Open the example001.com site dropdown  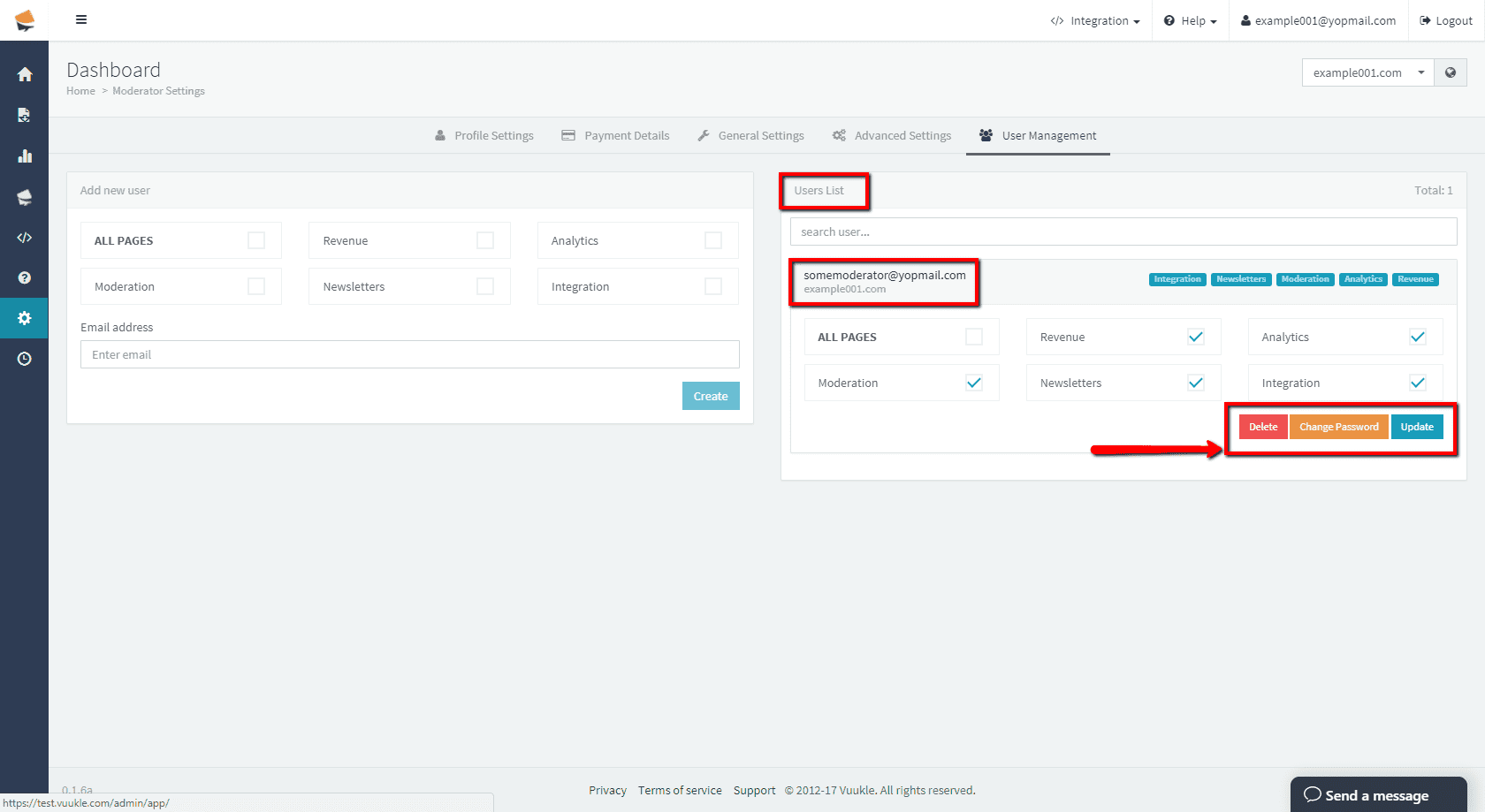point(1367,72)
